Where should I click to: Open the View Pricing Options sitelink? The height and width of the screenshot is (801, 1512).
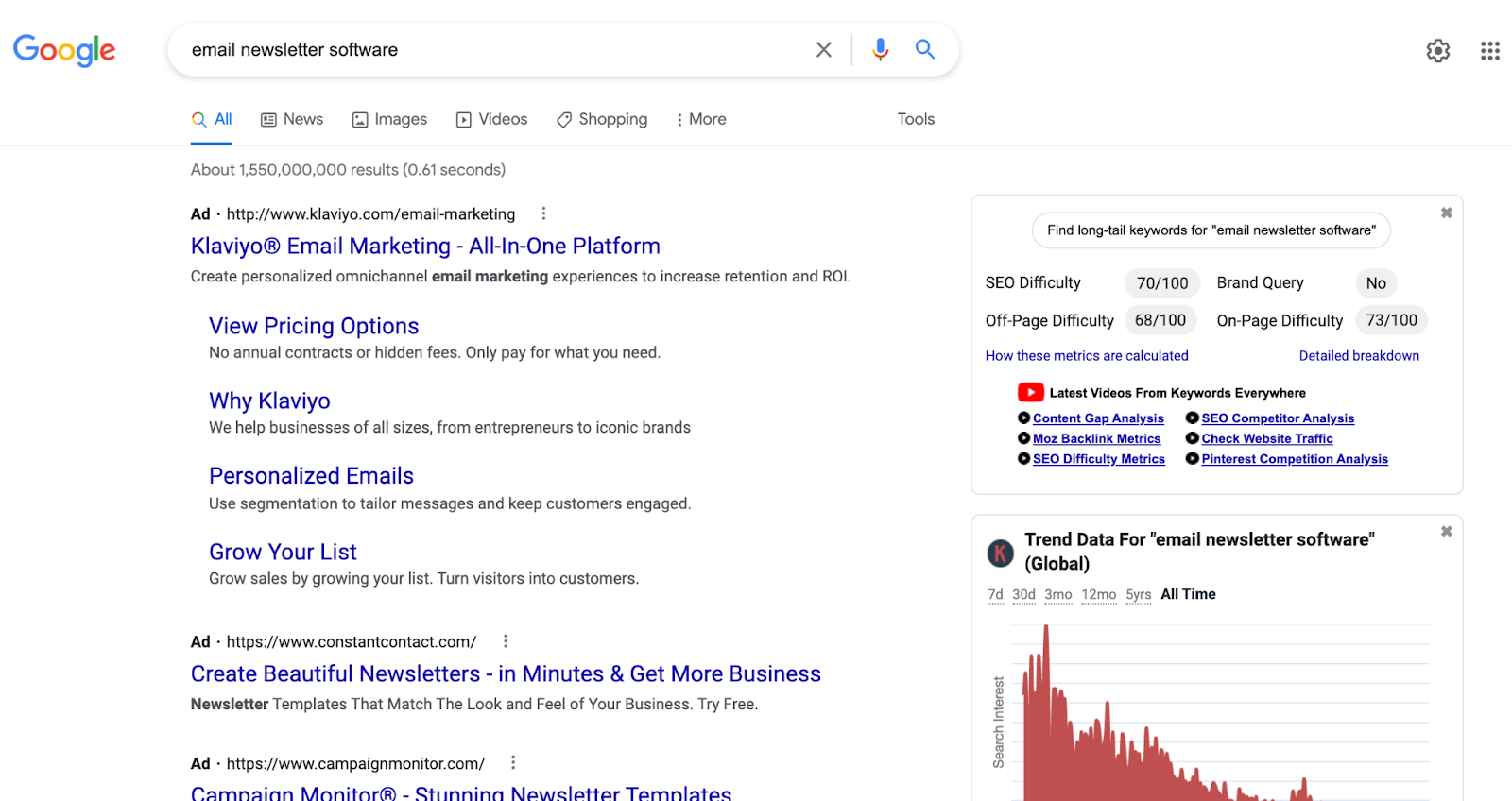314,326
